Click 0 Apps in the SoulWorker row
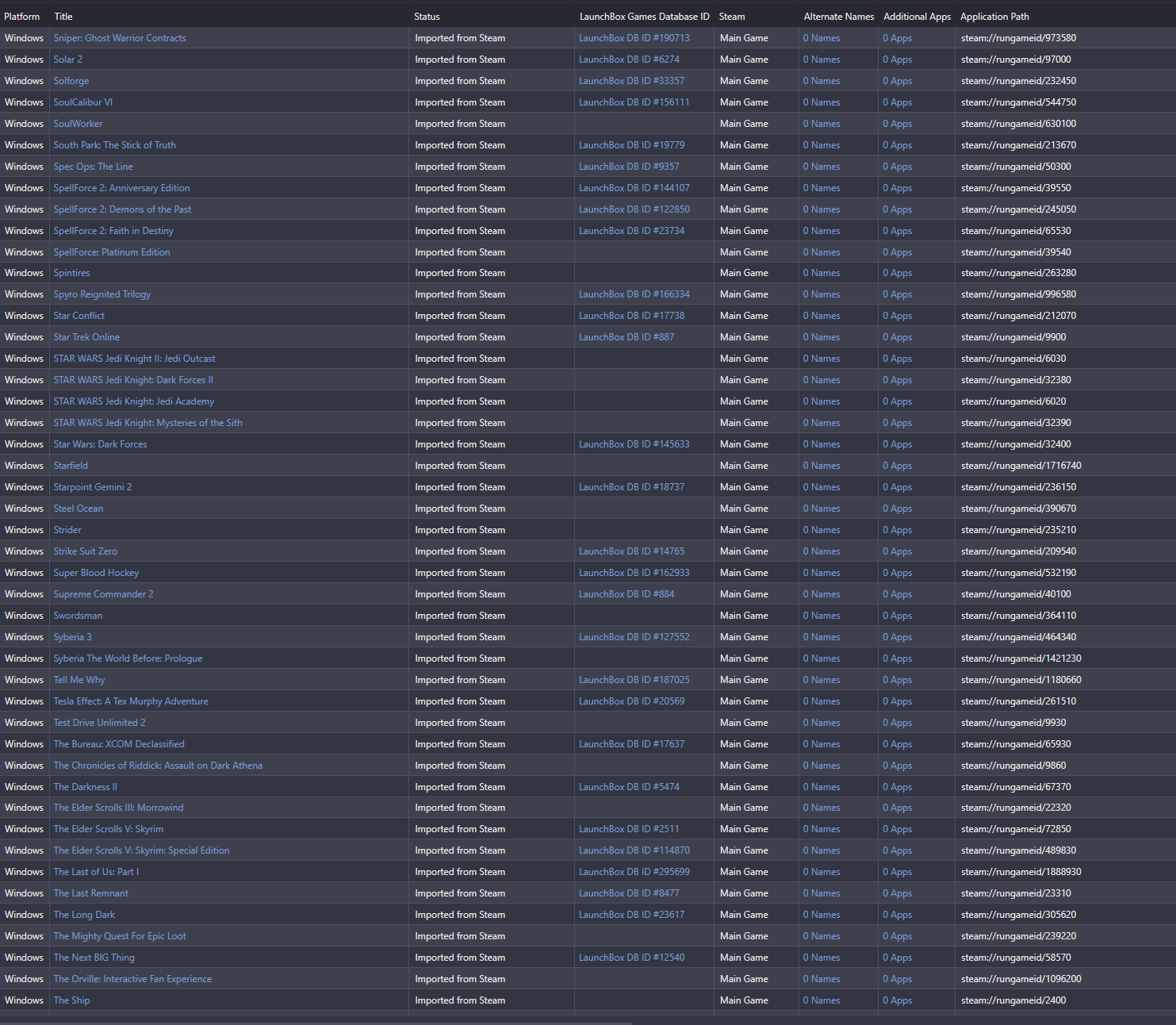Screen dimensions: 1176x1025 click(x=898, y=124)
